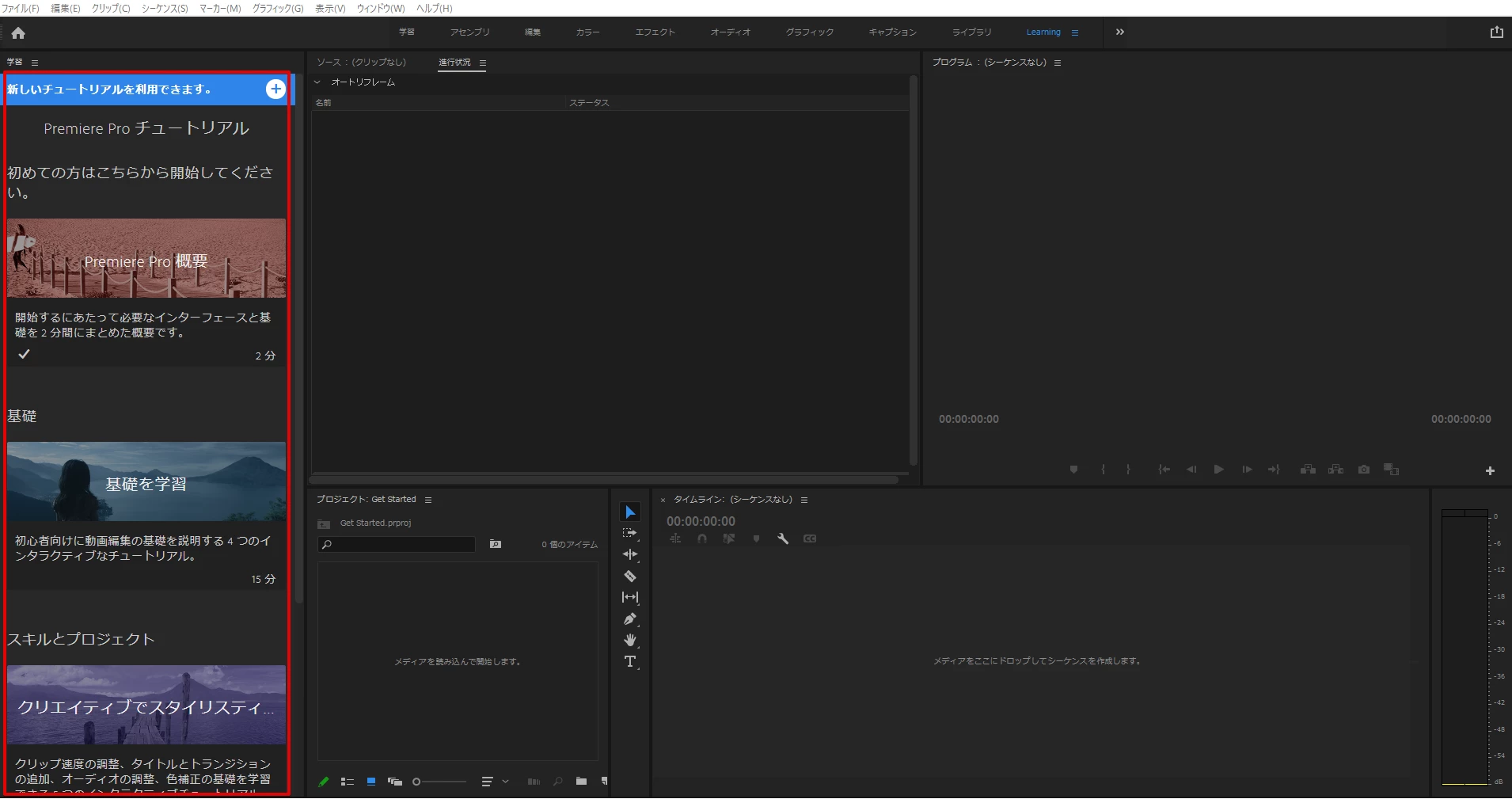
Task: Switch Project panel to Icon view
Action: coord(370,782)
